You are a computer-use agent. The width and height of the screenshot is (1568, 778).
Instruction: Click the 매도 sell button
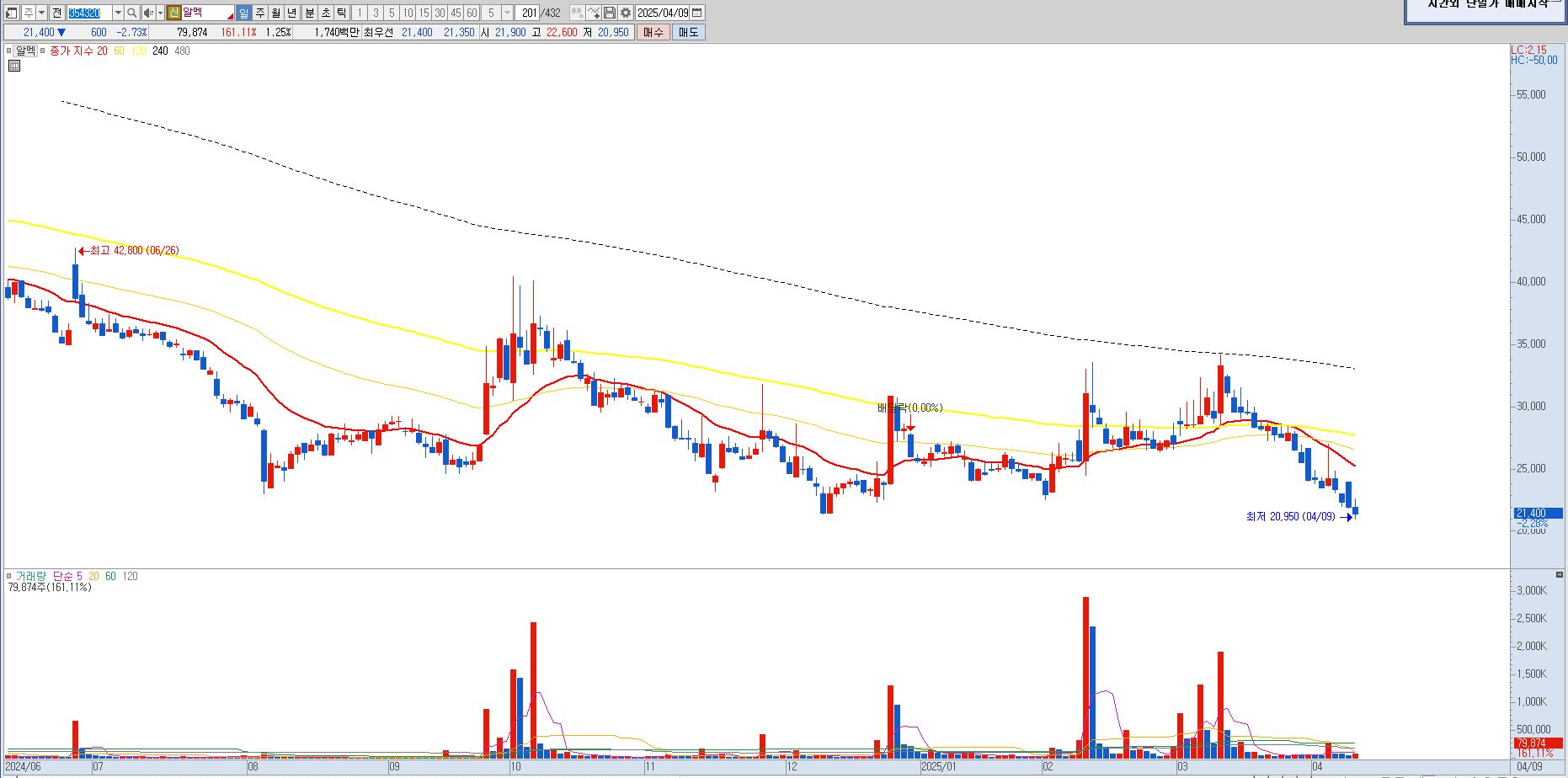[688, 32]
